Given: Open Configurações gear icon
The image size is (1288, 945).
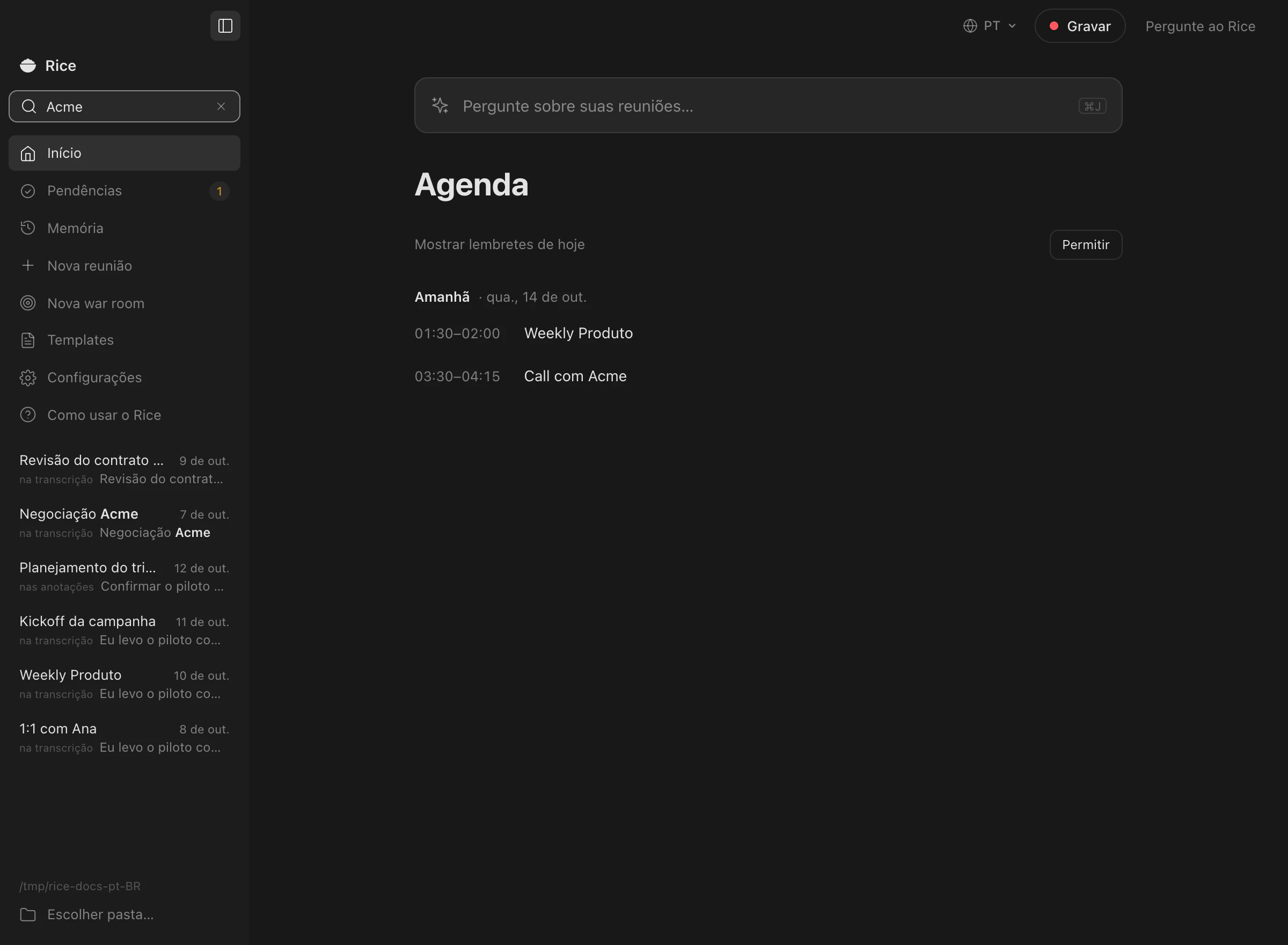Looking at the screenshot, I should coord(28,377).
